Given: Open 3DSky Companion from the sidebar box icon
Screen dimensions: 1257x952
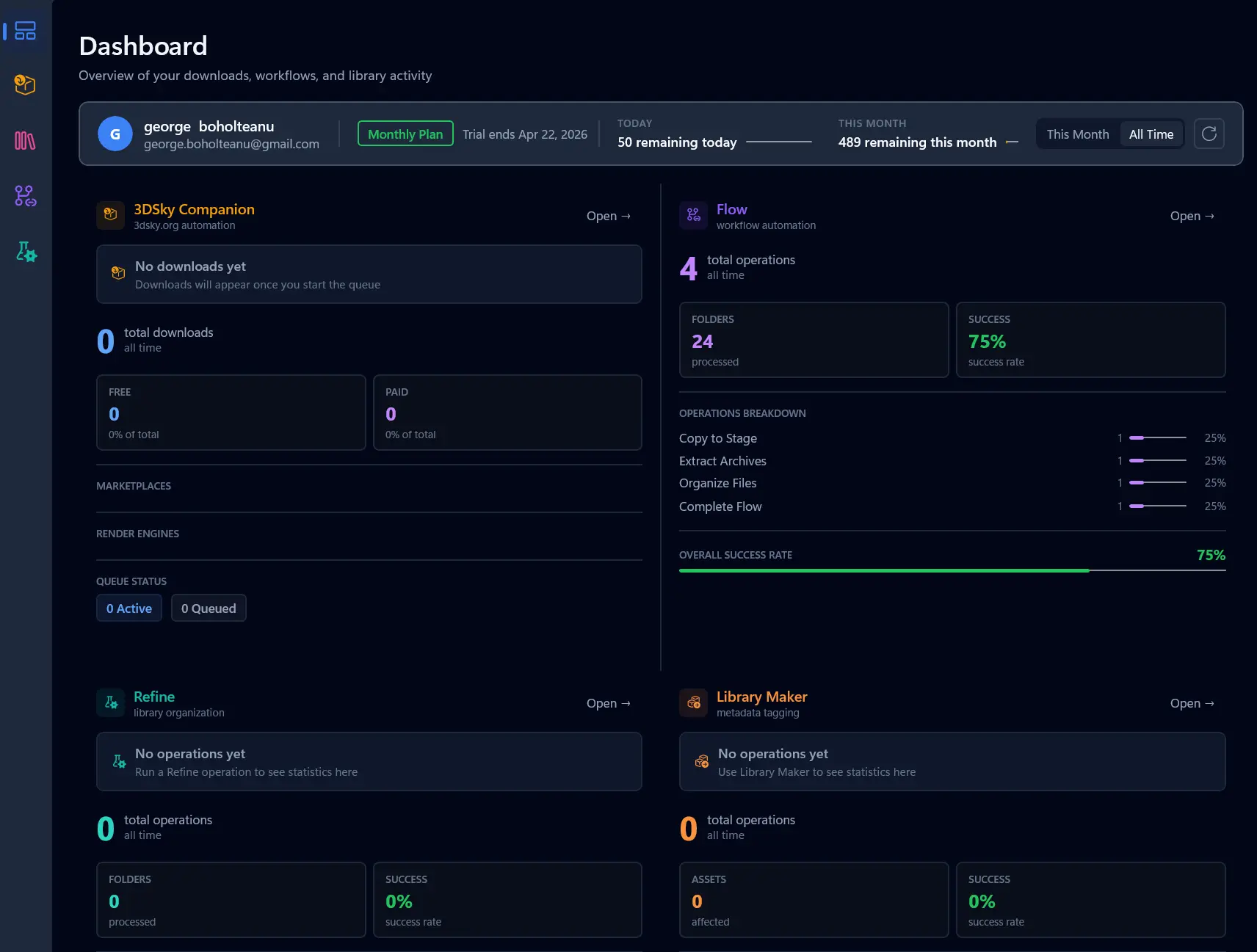Looking at the screenshot, I should pyautogui.click(x=25, y=84).
